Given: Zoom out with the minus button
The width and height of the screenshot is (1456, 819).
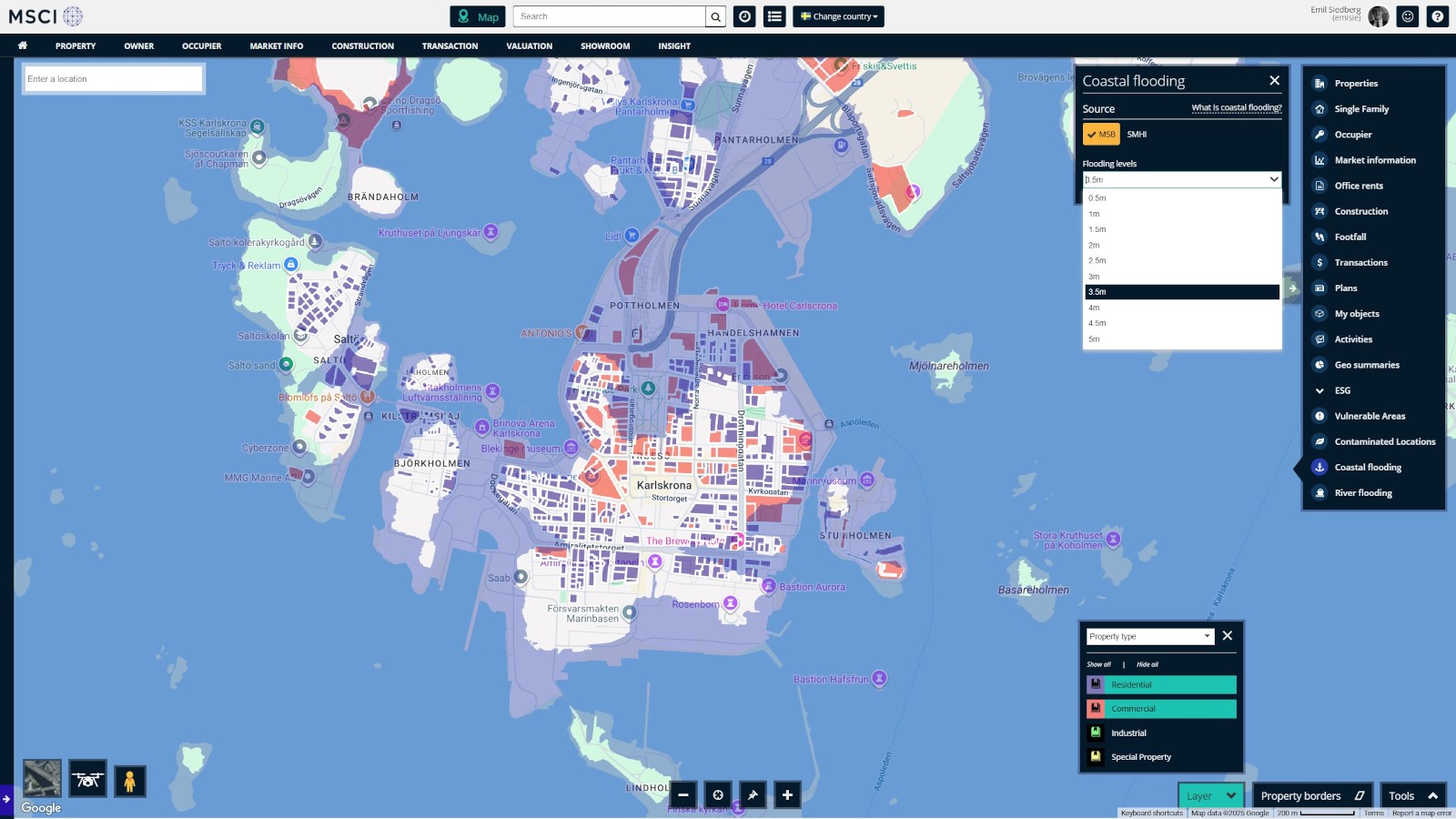Looking at the screenshot, I should (683, 794).
